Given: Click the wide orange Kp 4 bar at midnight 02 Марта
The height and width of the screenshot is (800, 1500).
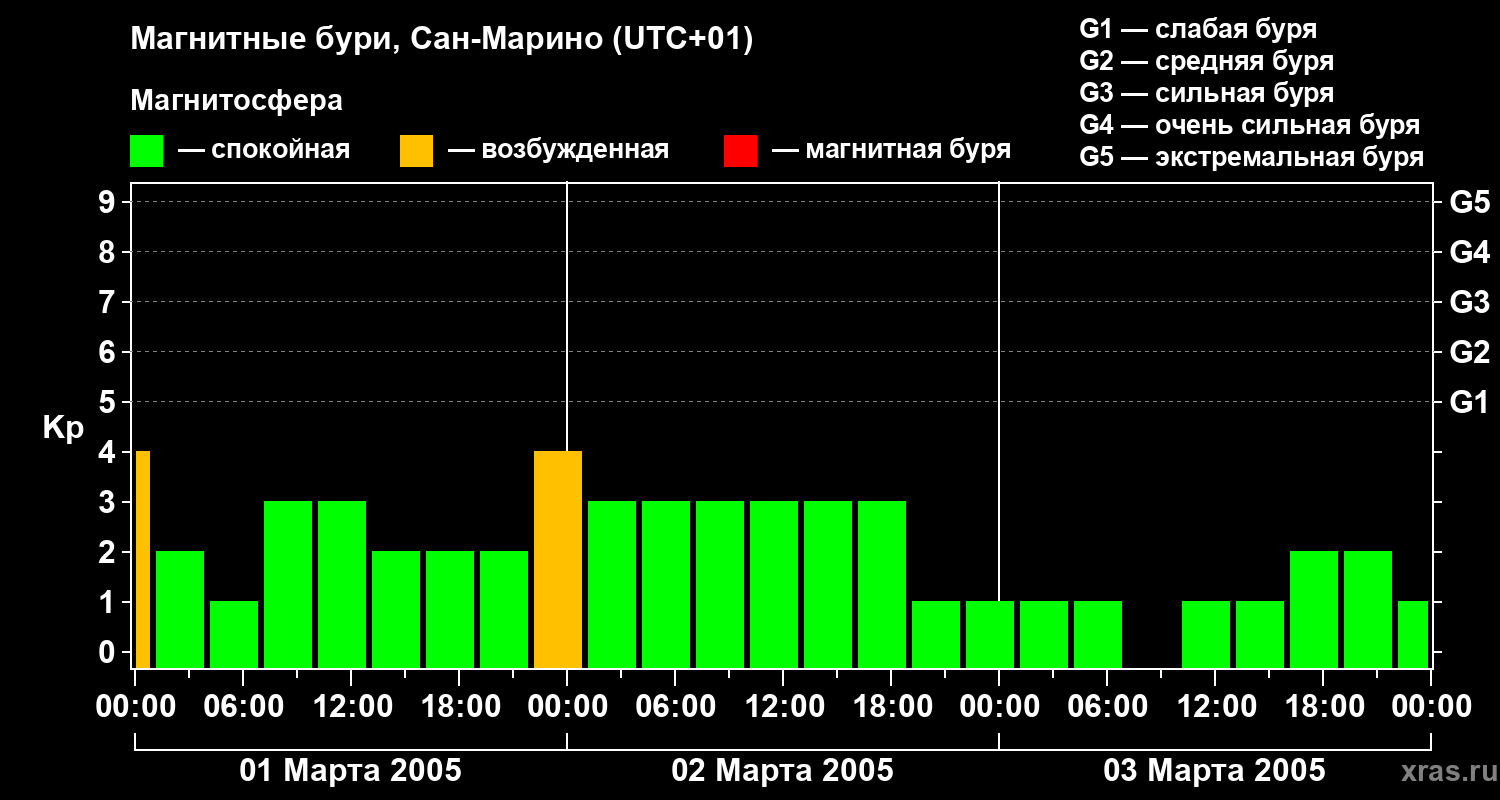Looking at the screenshot, I should [558, 560].
